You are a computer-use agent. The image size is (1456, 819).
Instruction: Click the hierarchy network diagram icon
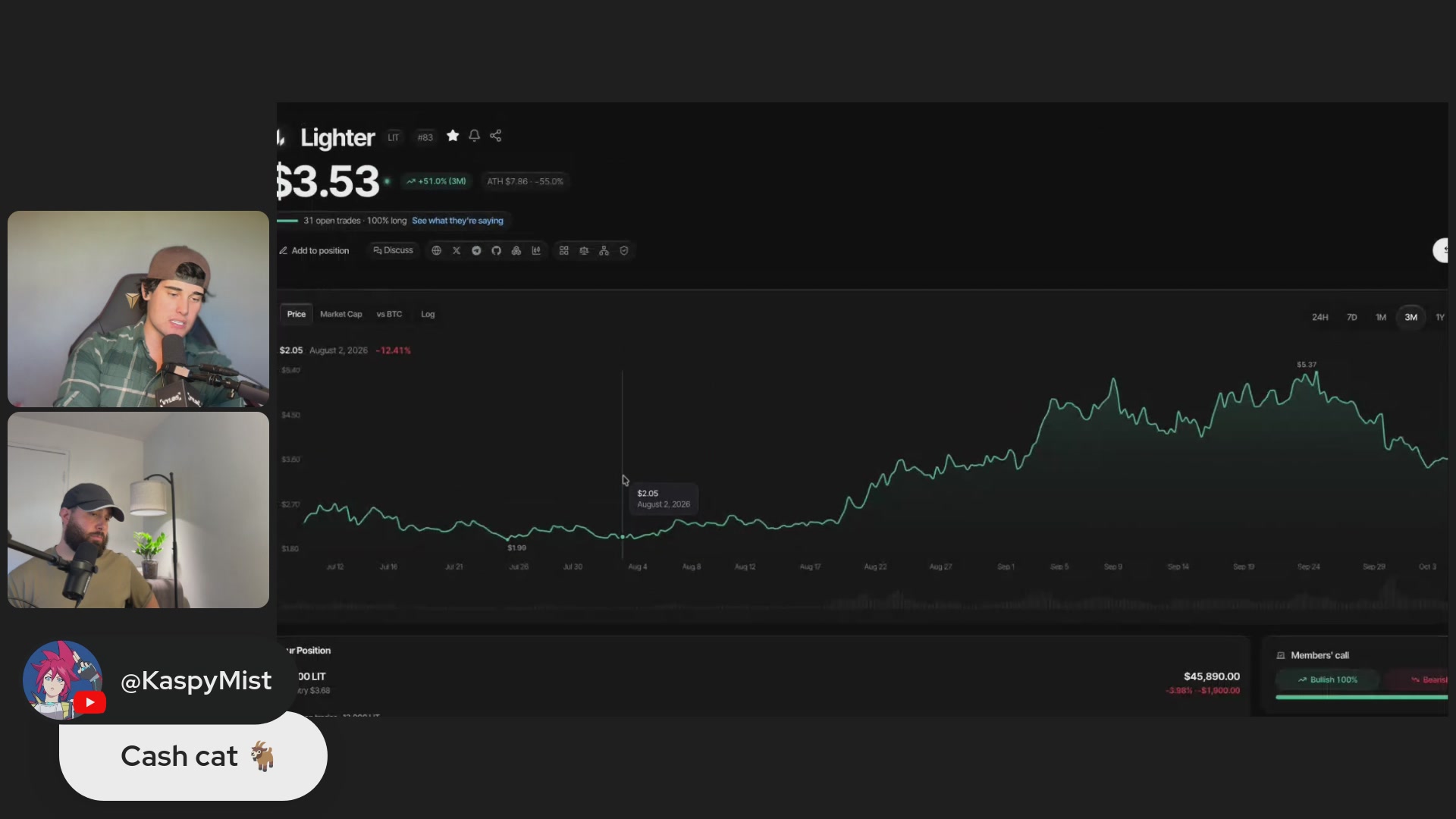point(604,250)
